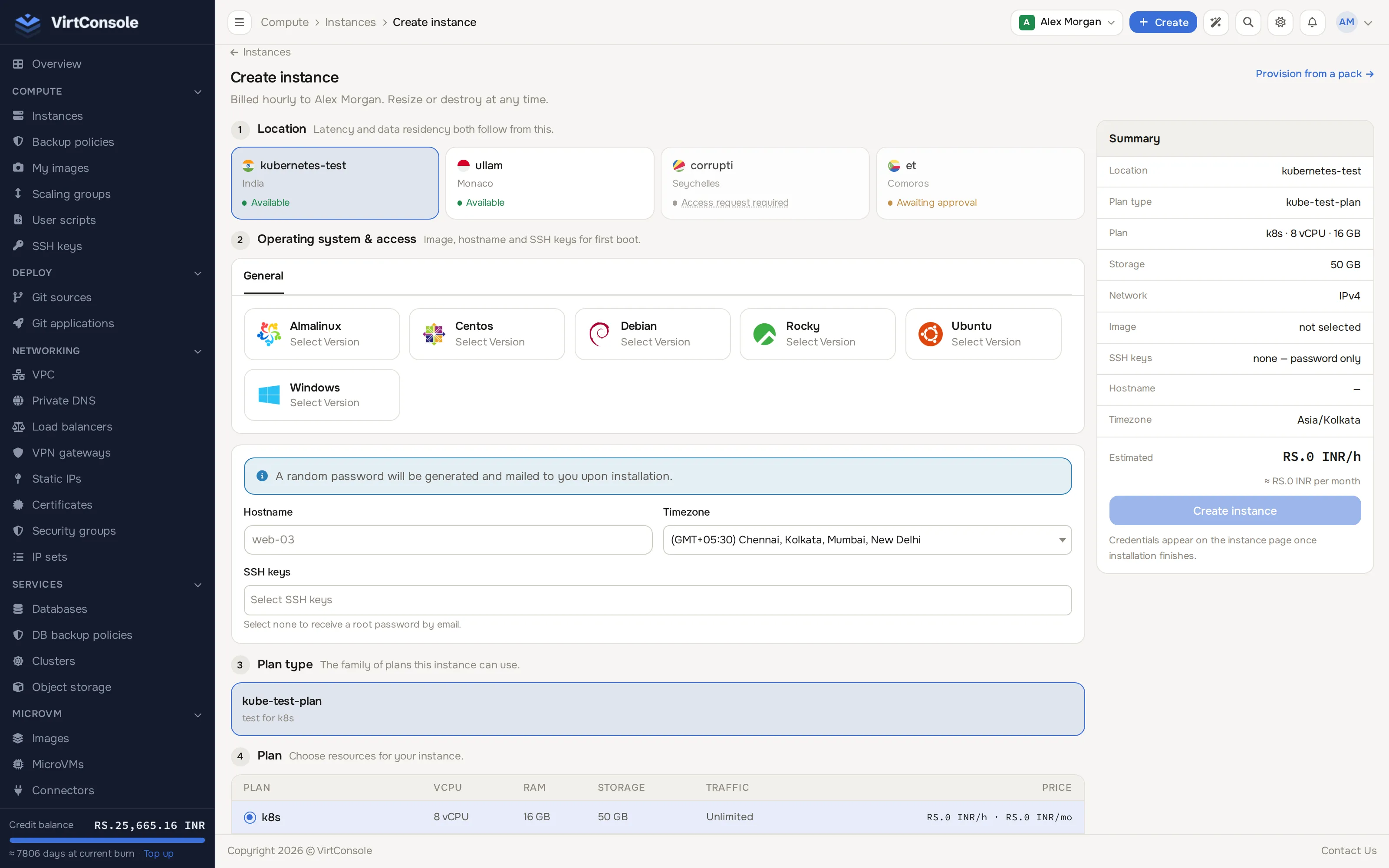Follow the Provision from a pack link
The width and height of the screenshot is (1389, 868).
click(x=1314, y=73)
